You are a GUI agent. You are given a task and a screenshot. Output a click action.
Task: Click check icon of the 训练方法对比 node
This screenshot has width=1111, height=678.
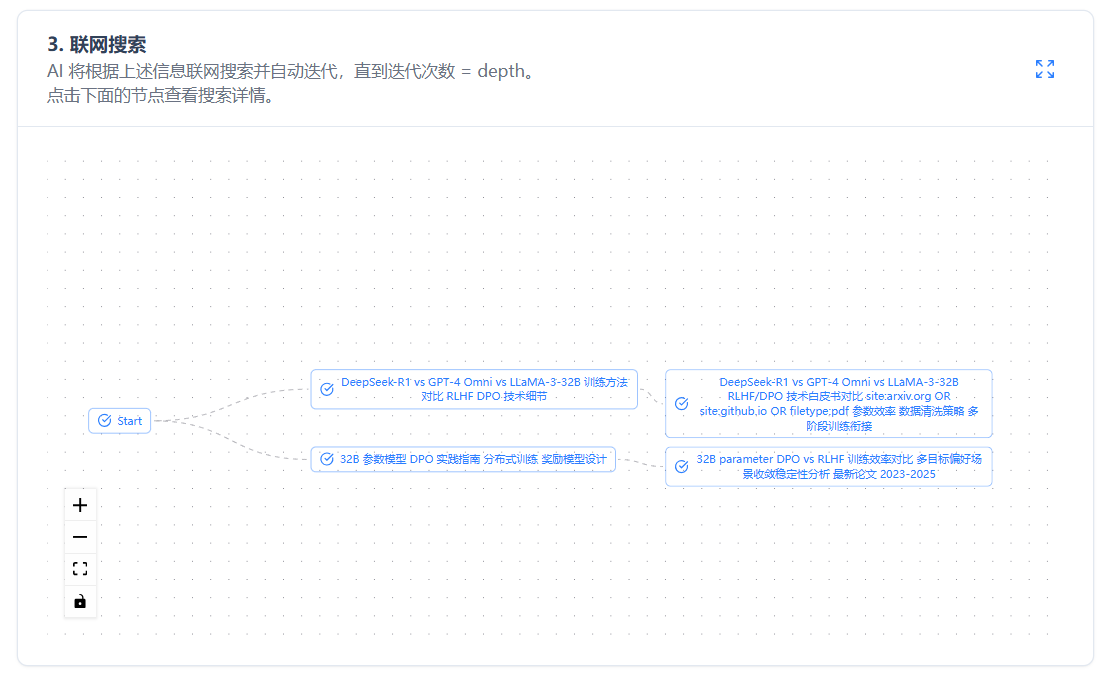pos(327,389)
